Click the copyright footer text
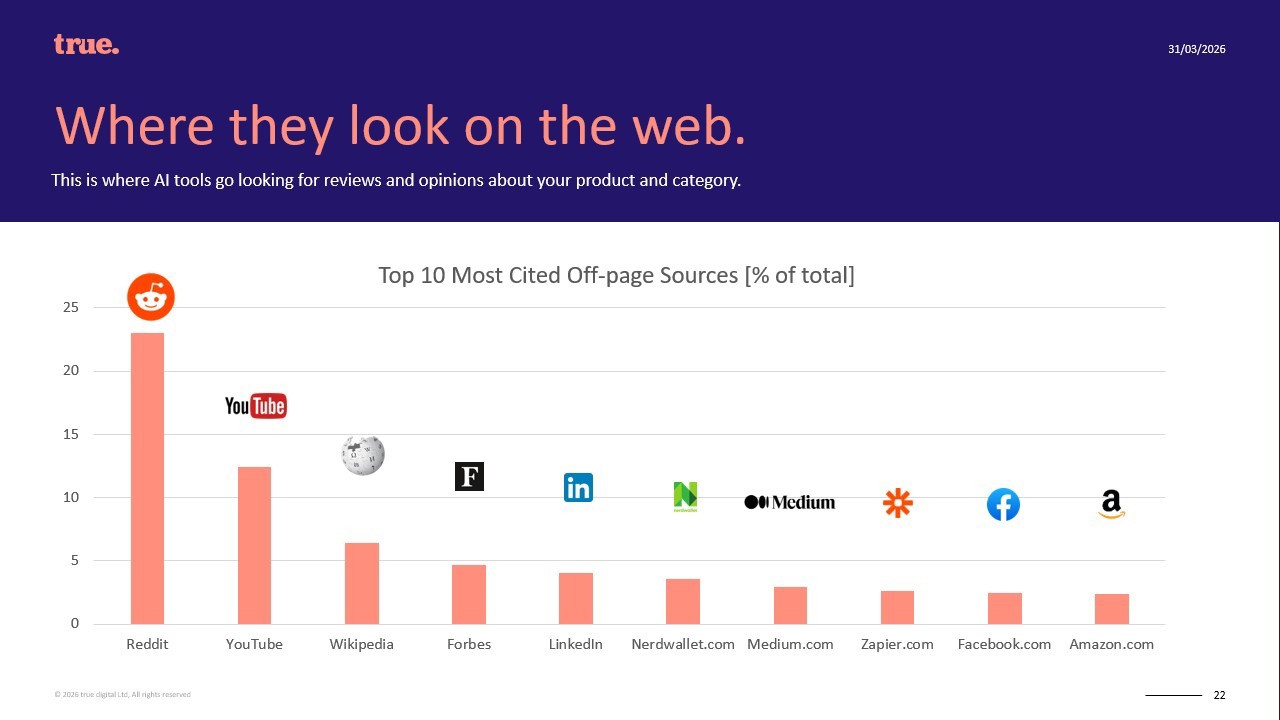The image size is (1280, 720). coord(122,694)
